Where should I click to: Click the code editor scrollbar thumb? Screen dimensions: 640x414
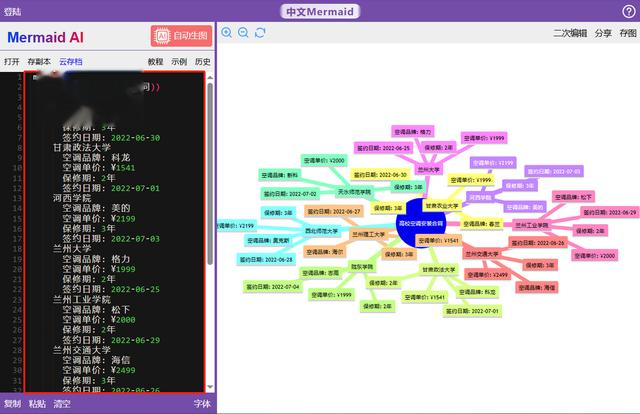210,174
